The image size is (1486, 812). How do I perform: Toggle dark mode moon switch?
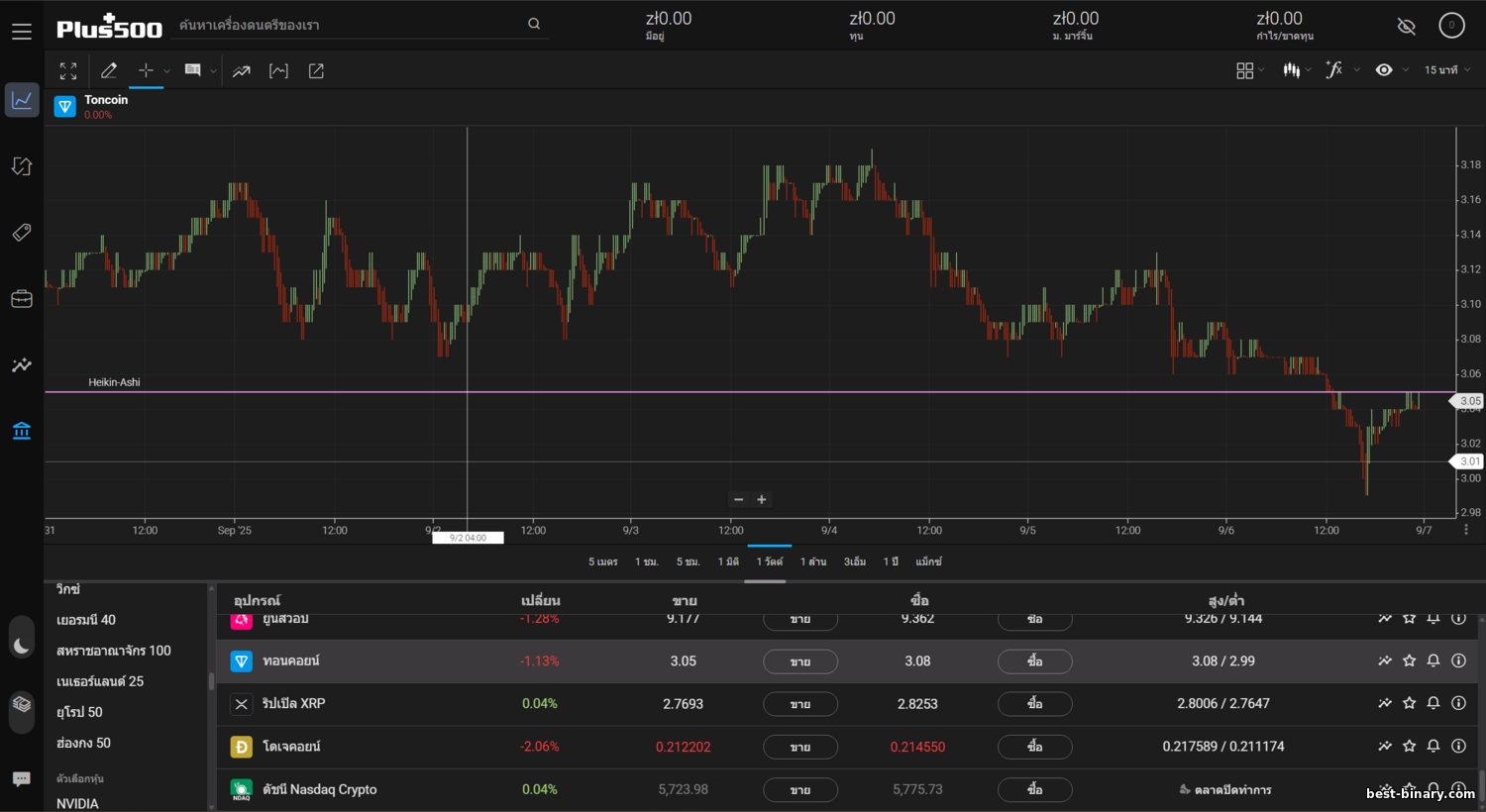coord(22,646)
